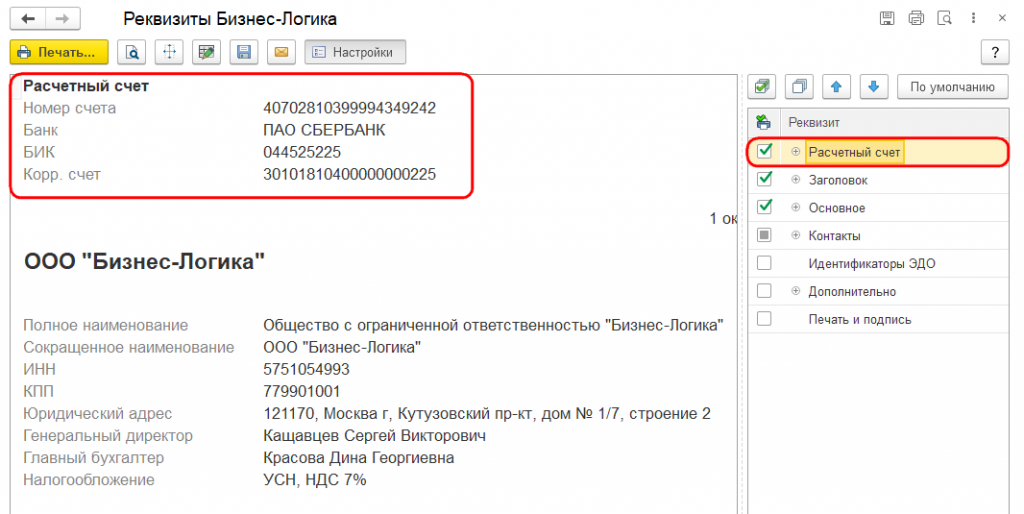This screenshot has width=1024, height=514.
Task: Select the Печать и подпись row label
Action: pos(859,320)
